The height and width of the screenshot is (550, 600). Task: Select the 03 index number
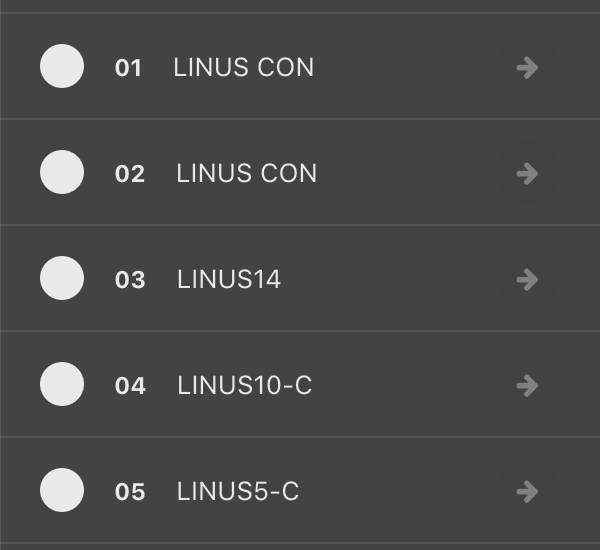tap(130, 281)
